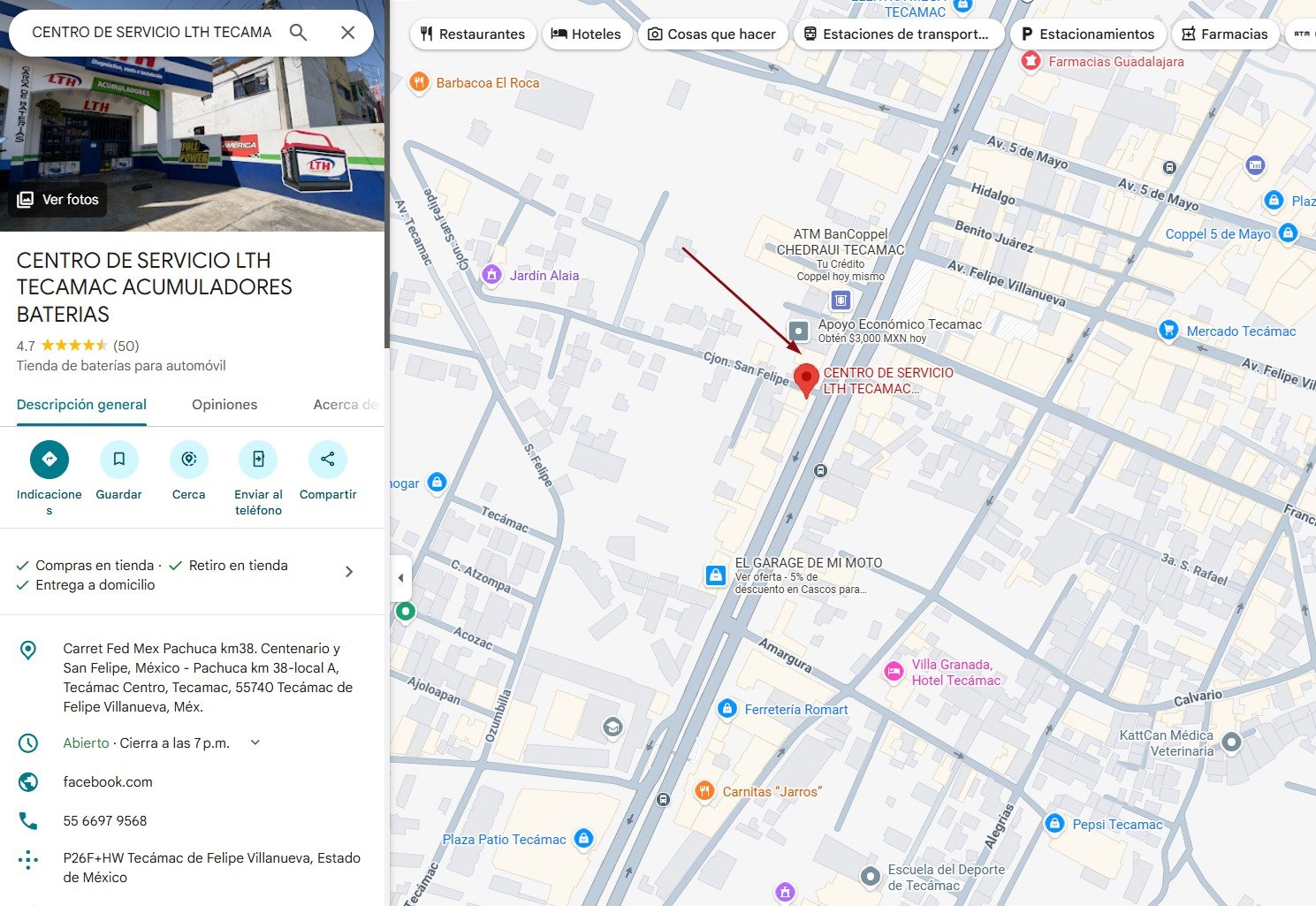Select Farmacias chip
This screenshot has width=1316, height=906.
pyautogui.click(x=1225, y=34)
